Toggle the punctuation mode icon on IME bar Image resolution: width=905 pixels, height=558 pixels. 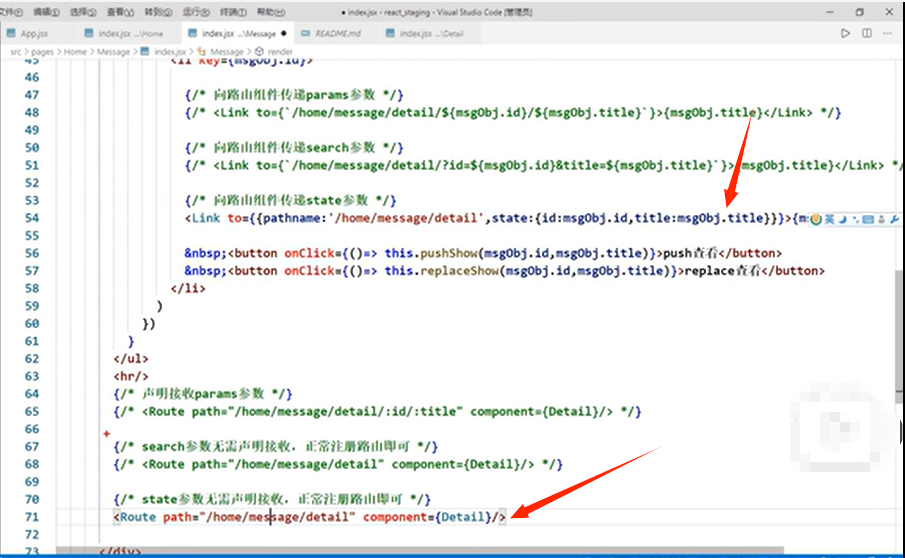(855, 219)
